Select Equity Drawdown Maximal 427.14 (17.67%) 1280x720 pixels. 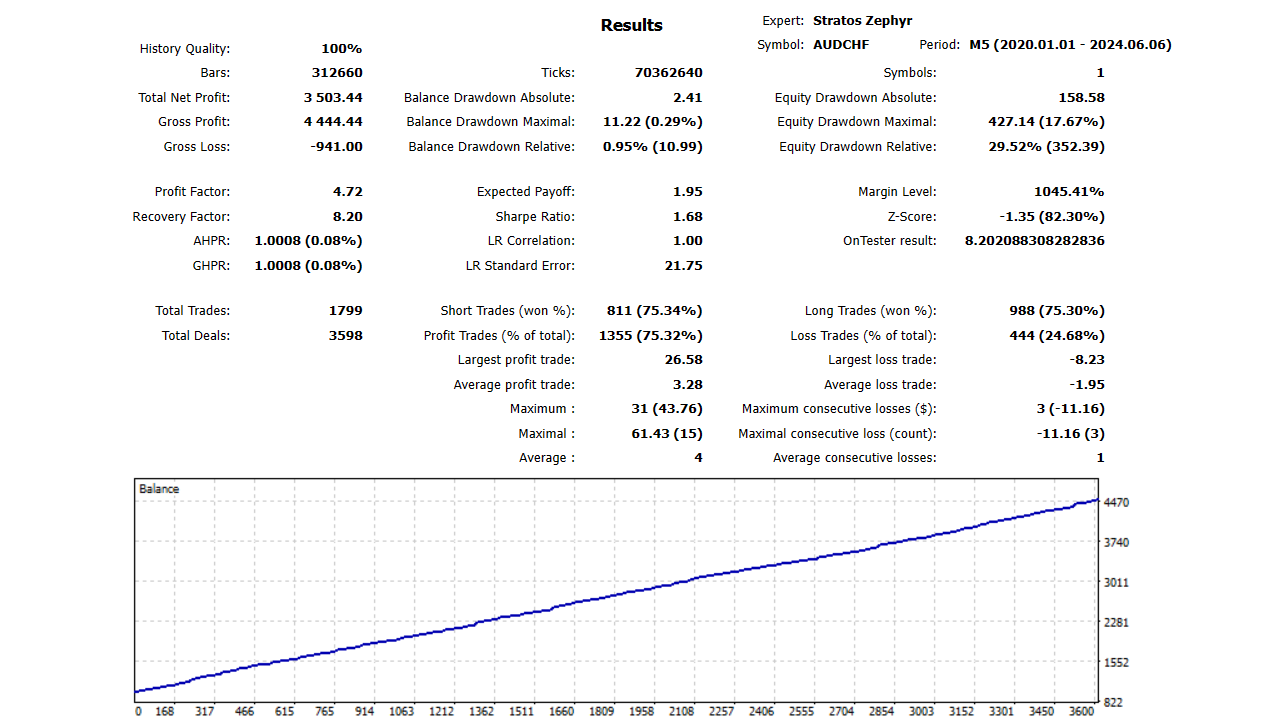(1046, 122)
